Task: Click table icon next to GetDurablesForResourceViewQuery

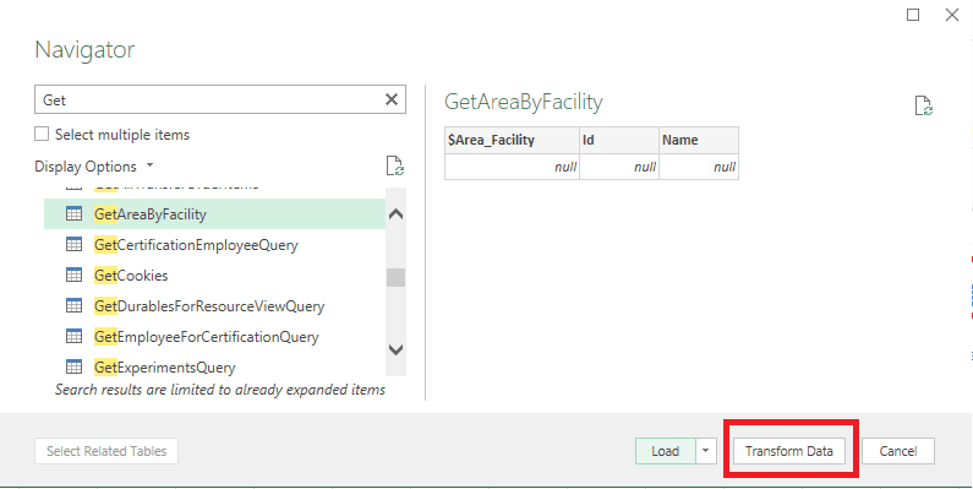Action: (x=74, y=306)
